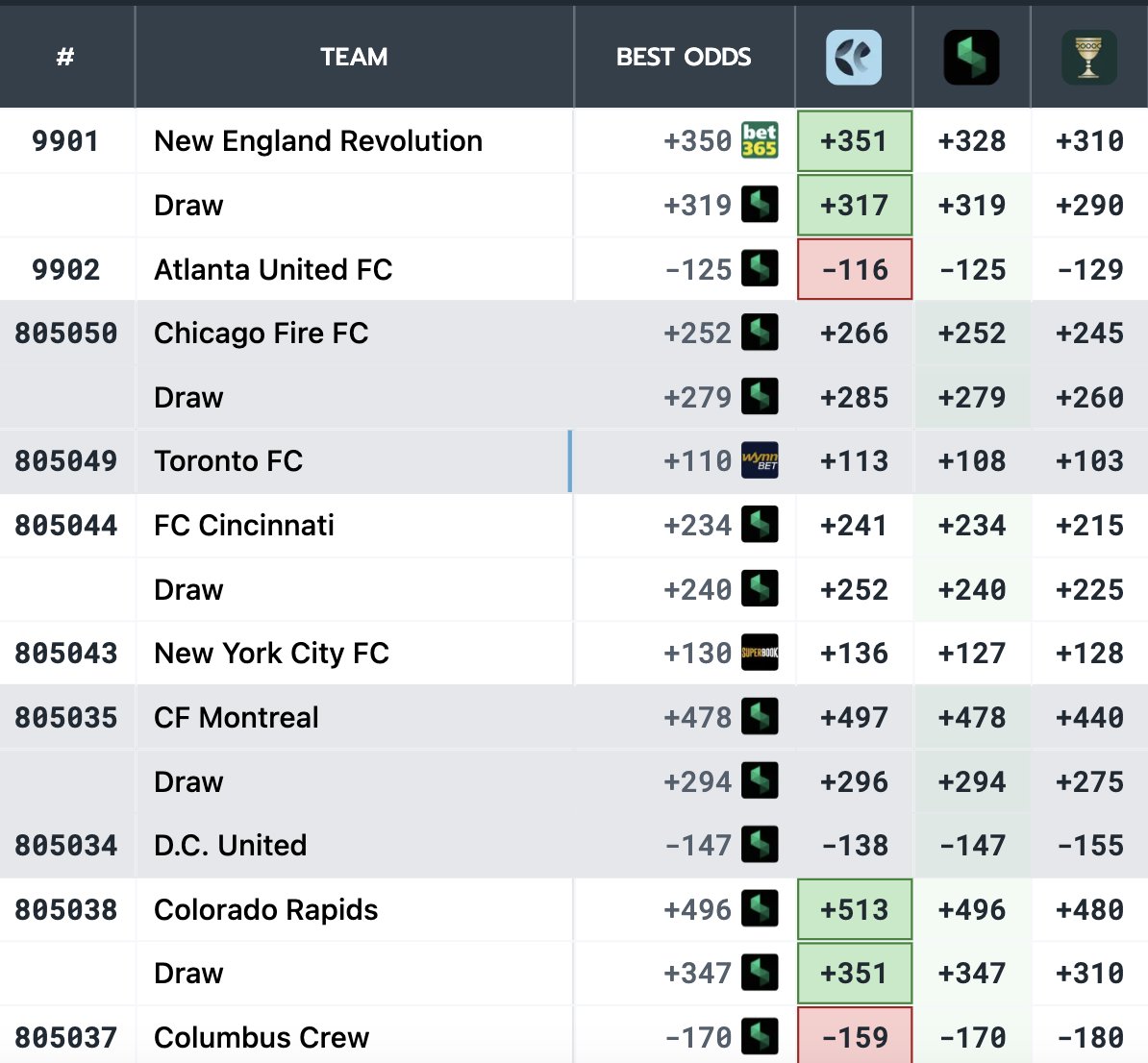
Task: Click rotation number 805049
Action: click(66, 461)
